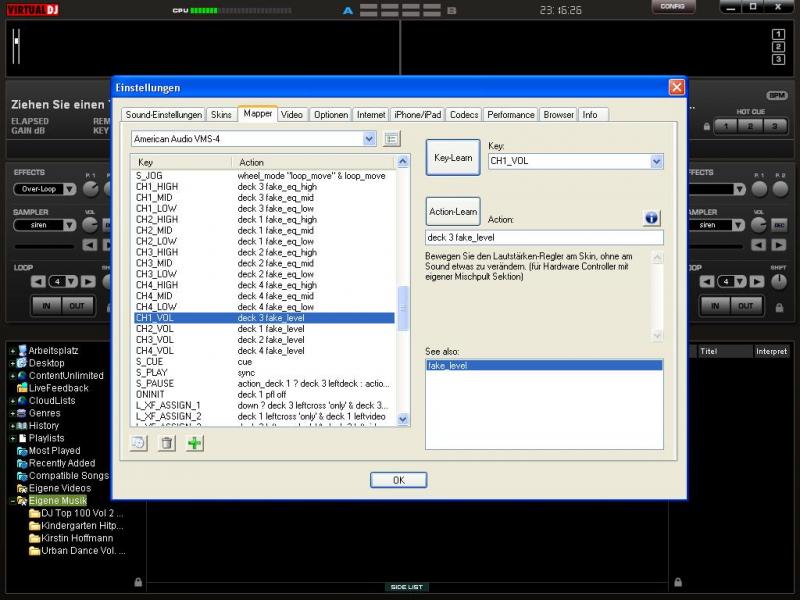The width and height of the screenshot is (800, 600).
Task: Open the American Audio VMS-4 device dropdown
Action: [x=369, y=139]
